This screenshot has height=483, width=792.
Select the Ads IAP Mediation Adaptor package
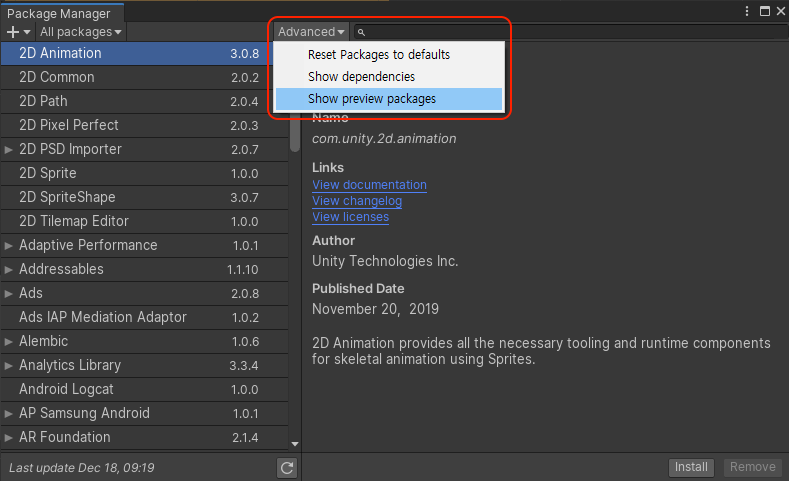[x=144, y=317]
